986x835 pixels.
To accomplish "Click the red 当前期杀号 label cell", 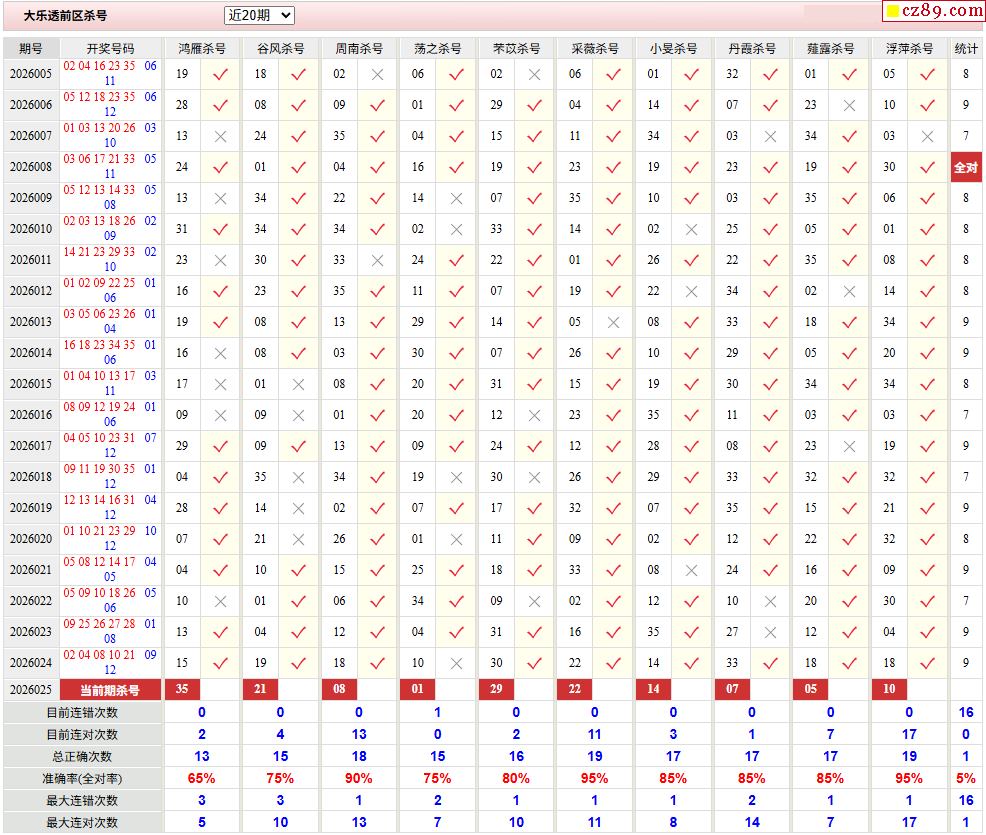I will pos(110,689).
